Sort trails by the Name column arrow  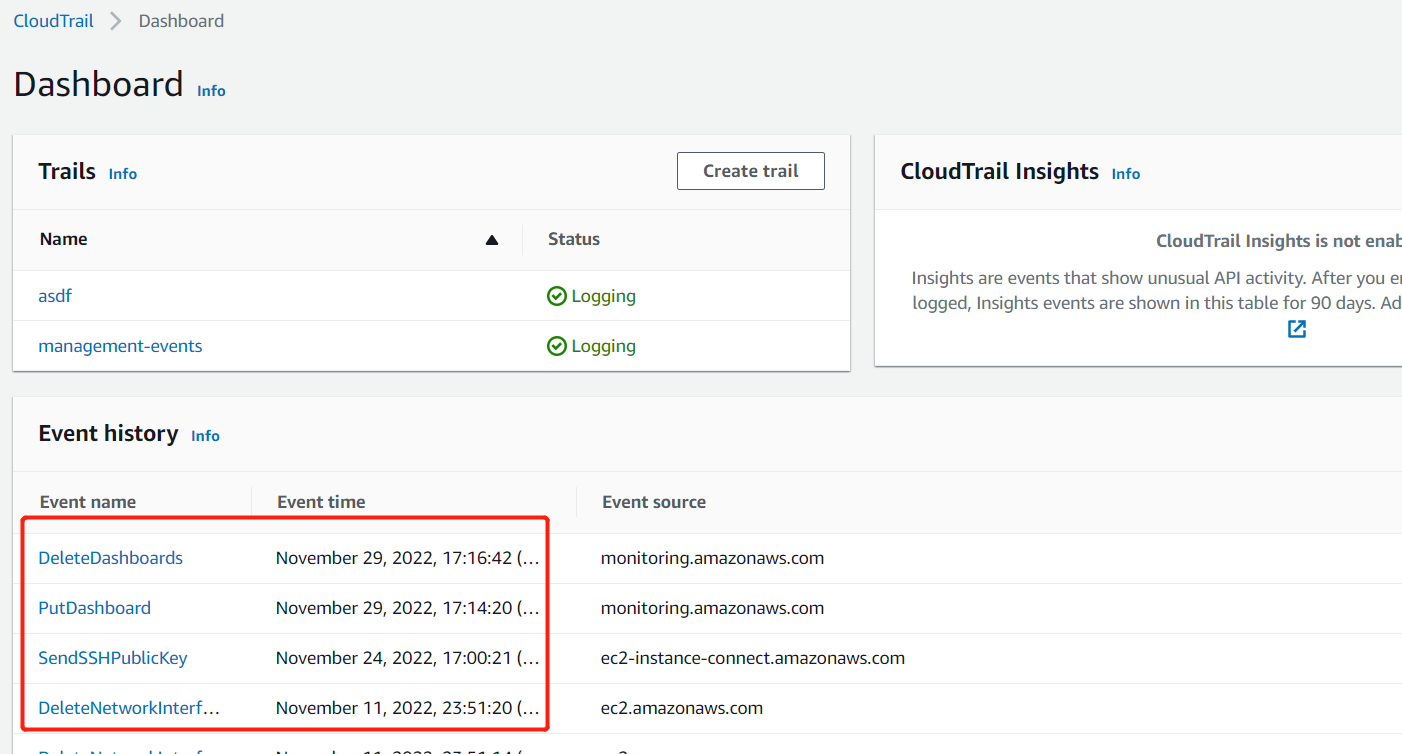[491, 240]
